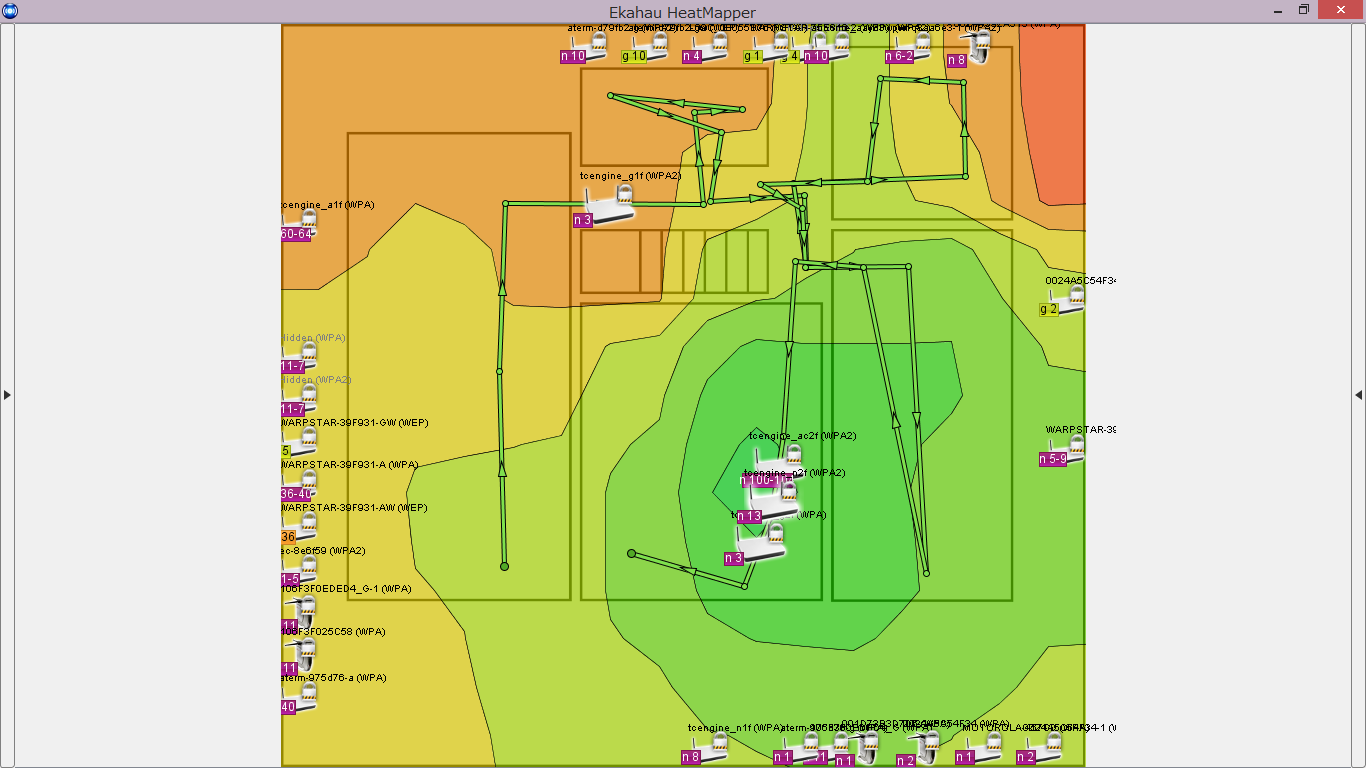The image size is (1366, 768).
Task: Click the 106F3F0EDED4_G-1 (WPA) label
Action: pyautogui.click(x=347, y=589)
